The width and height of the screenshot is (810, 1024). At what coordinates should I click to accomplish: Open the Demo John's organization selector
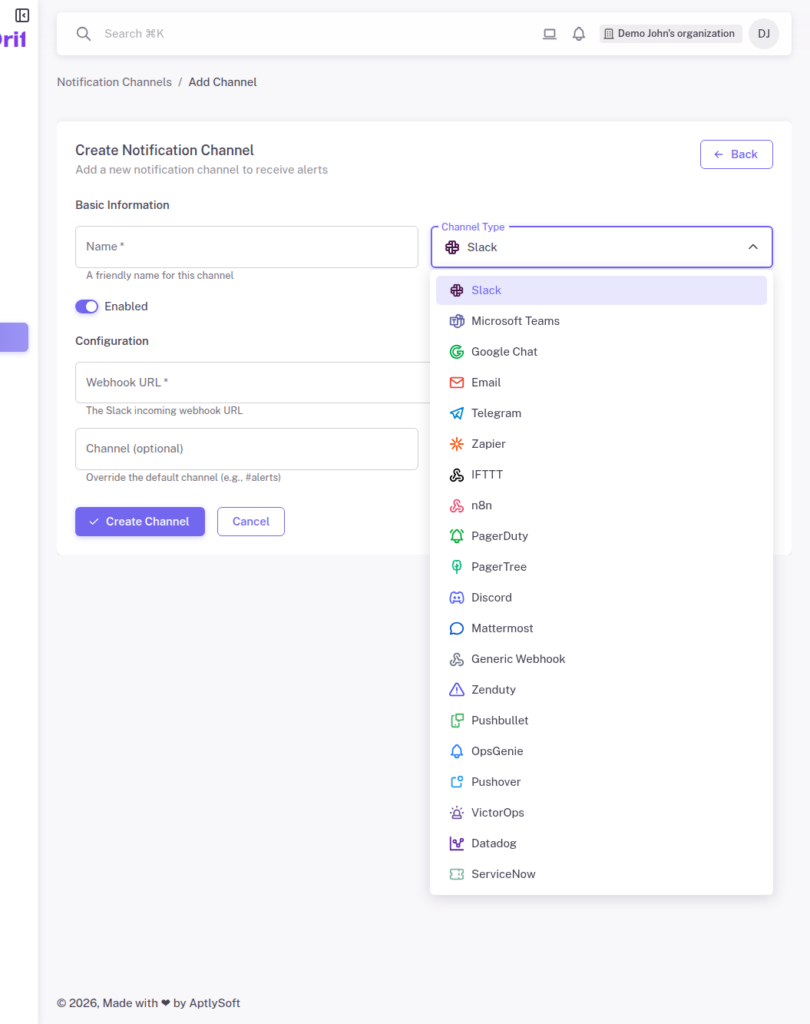(x=670, y=33)
